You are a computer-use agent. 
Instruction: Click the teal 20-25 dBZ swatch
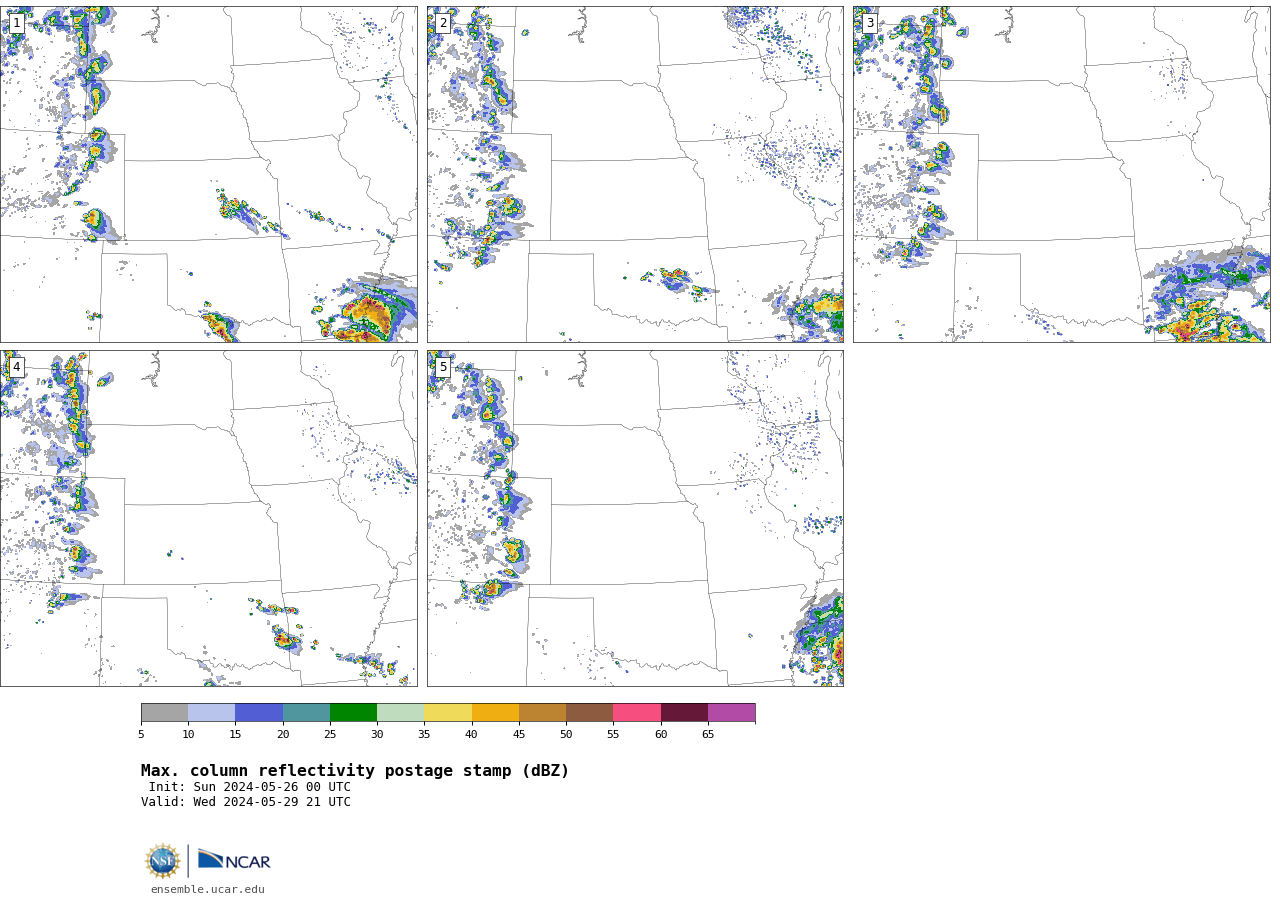[306, 712]
